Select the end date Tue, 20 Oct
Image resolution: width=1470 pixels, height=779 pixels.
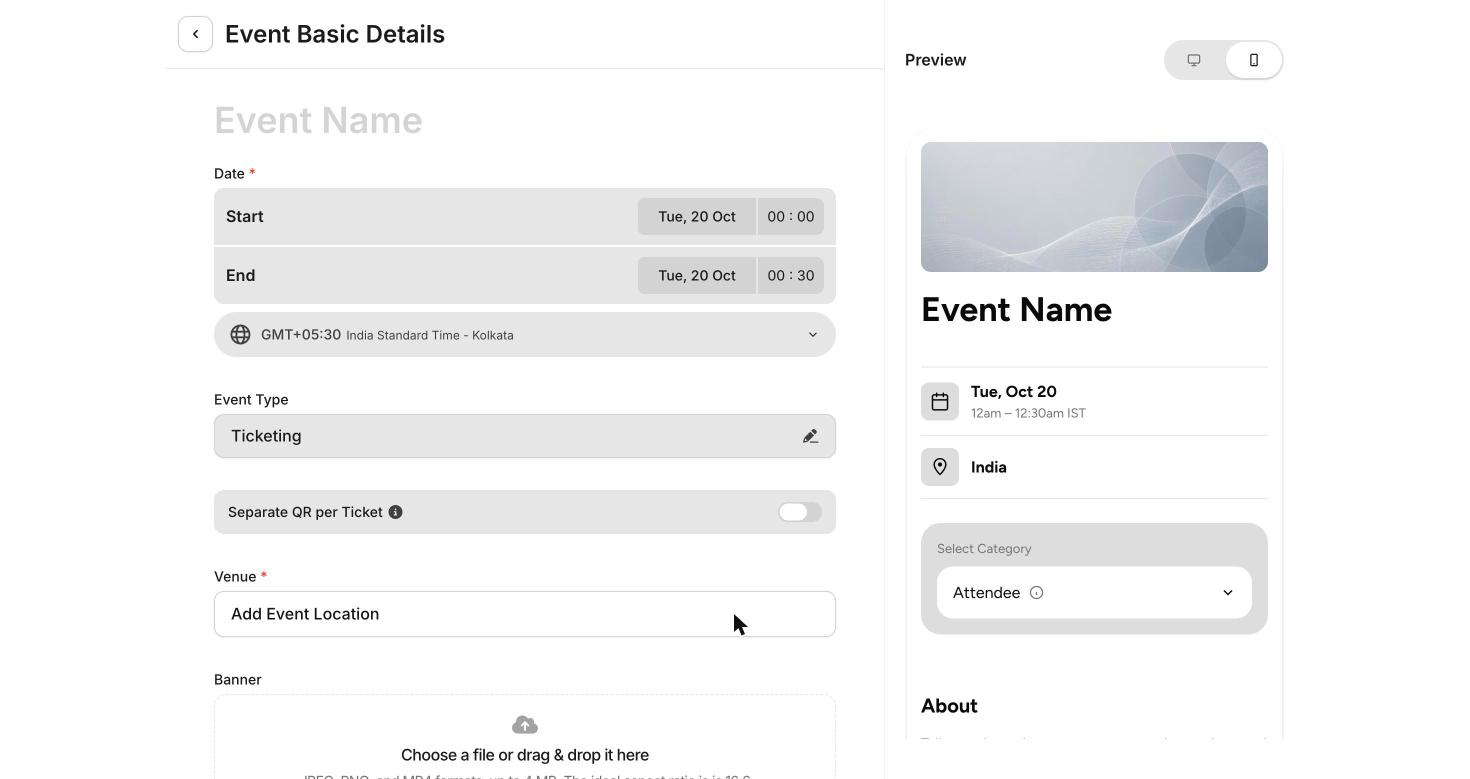697,276
